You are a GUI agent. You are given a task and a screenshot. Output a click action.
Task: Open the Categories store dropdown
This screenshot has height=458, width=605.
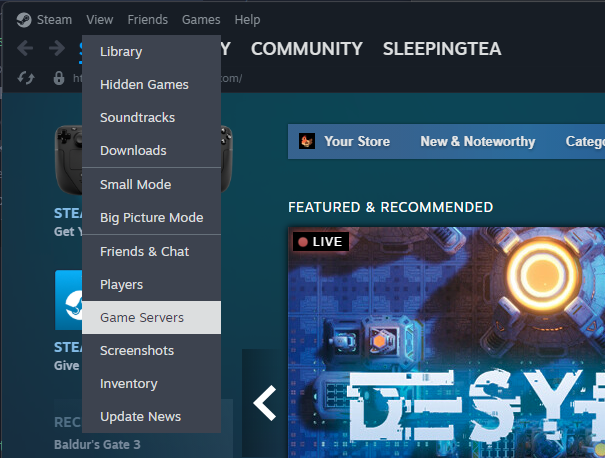pos(585,141)
